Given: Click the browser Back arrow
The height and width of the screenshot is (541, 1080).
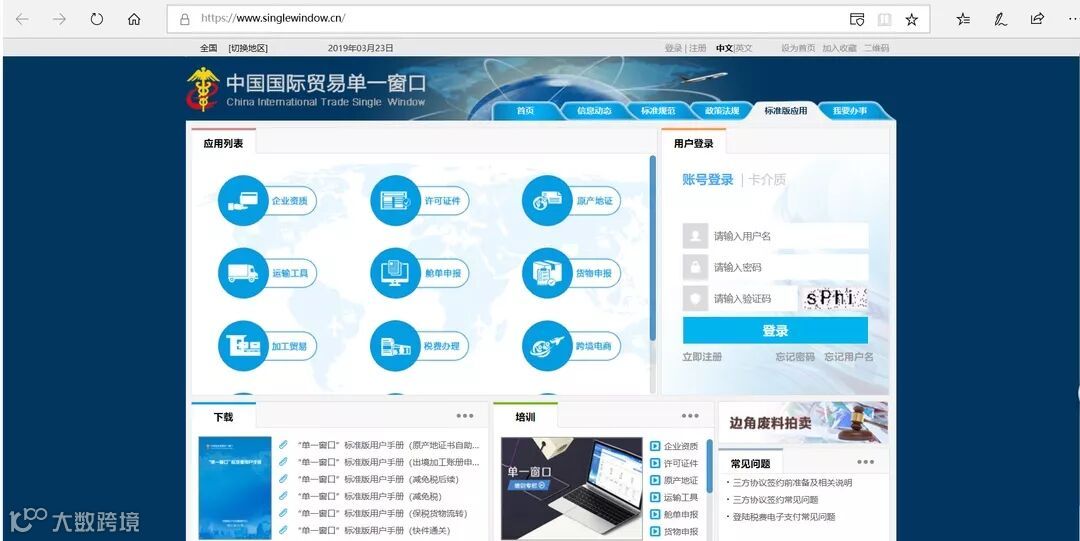Looking at the screenshot, I should pyautogui.click(x=22, y=19).
